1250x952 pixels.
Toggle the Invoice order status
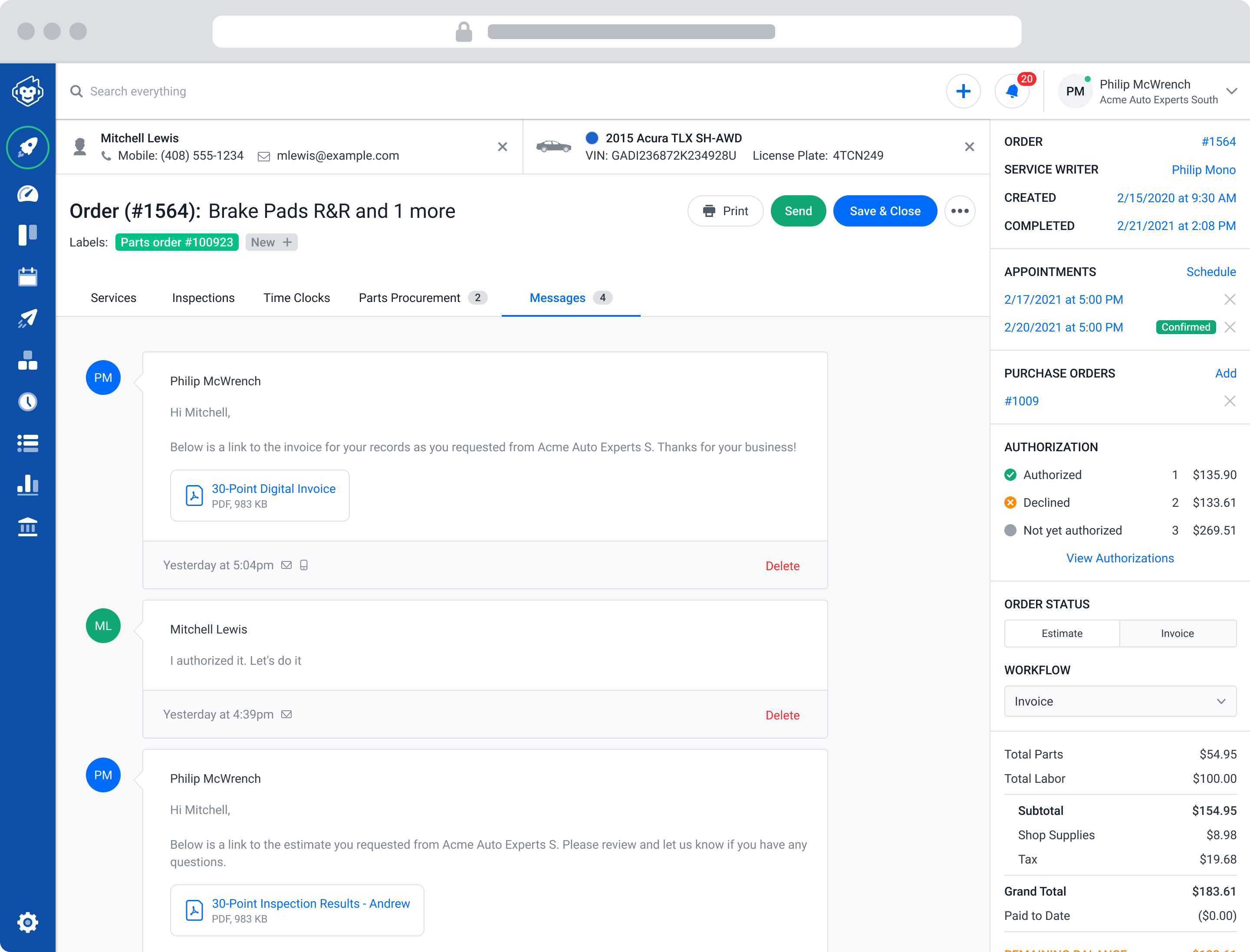coord(1177,633)
